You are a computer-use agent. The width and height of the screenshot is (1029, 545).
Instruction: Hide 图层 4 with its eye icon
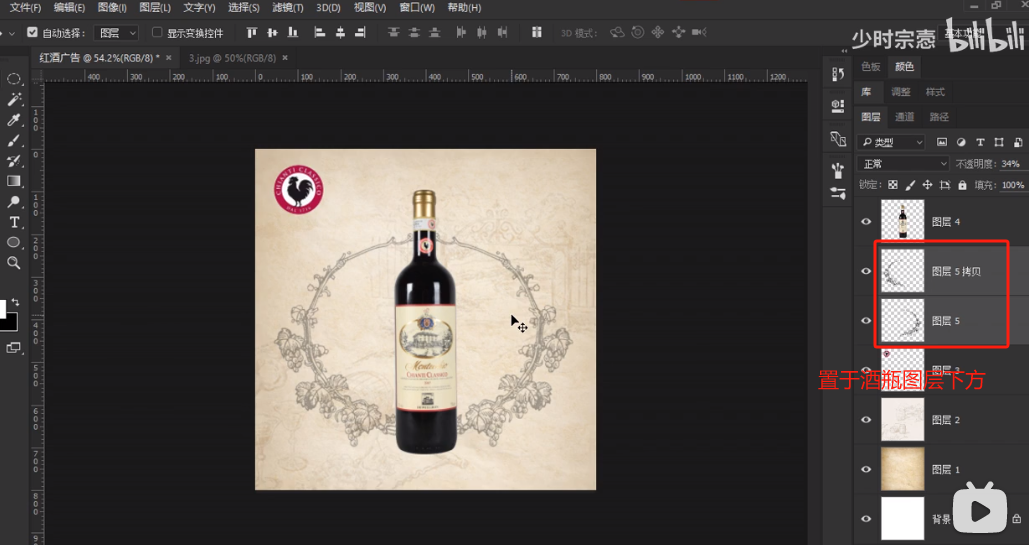click(x=866, y=222)
